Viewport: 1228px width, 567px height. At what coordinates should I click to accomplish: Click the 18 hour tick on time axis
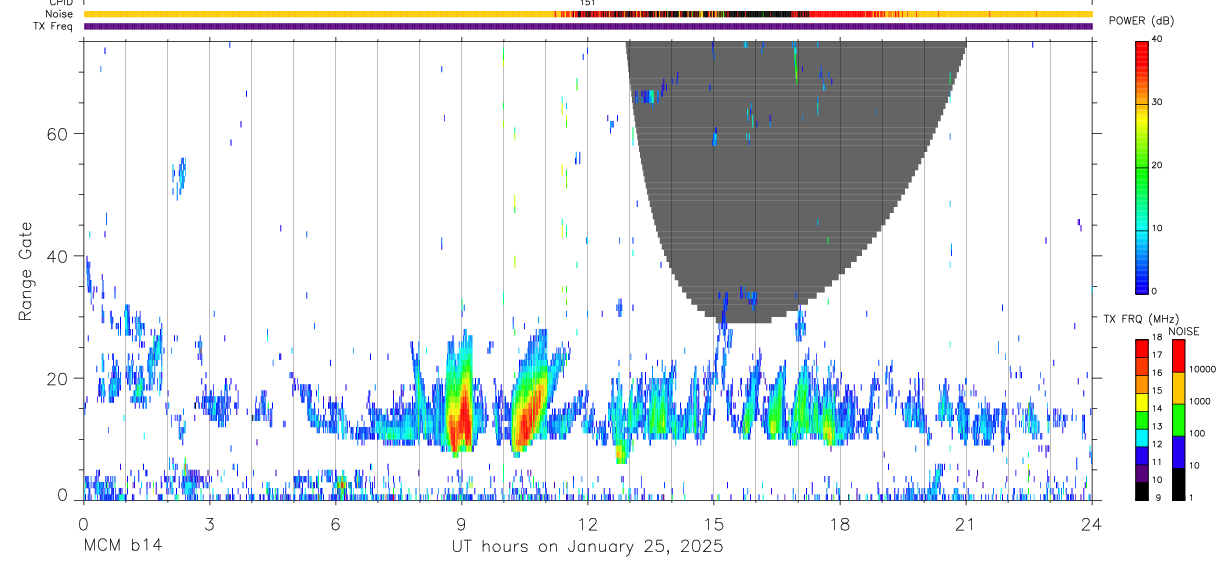coord(839,524)
